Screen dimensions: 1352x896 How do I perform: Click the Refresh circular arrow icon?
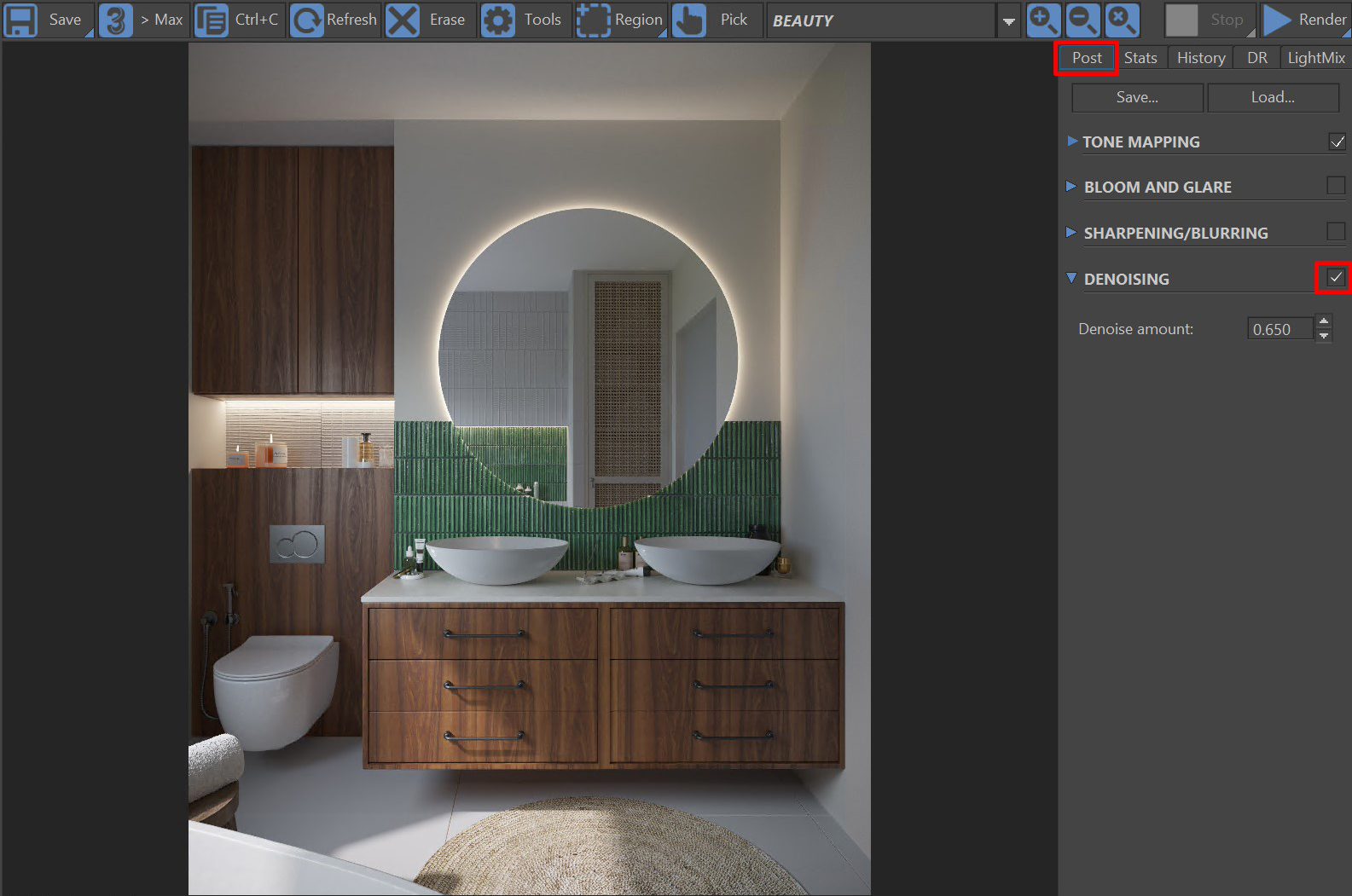pyautogui.click(x=307, y=20)
